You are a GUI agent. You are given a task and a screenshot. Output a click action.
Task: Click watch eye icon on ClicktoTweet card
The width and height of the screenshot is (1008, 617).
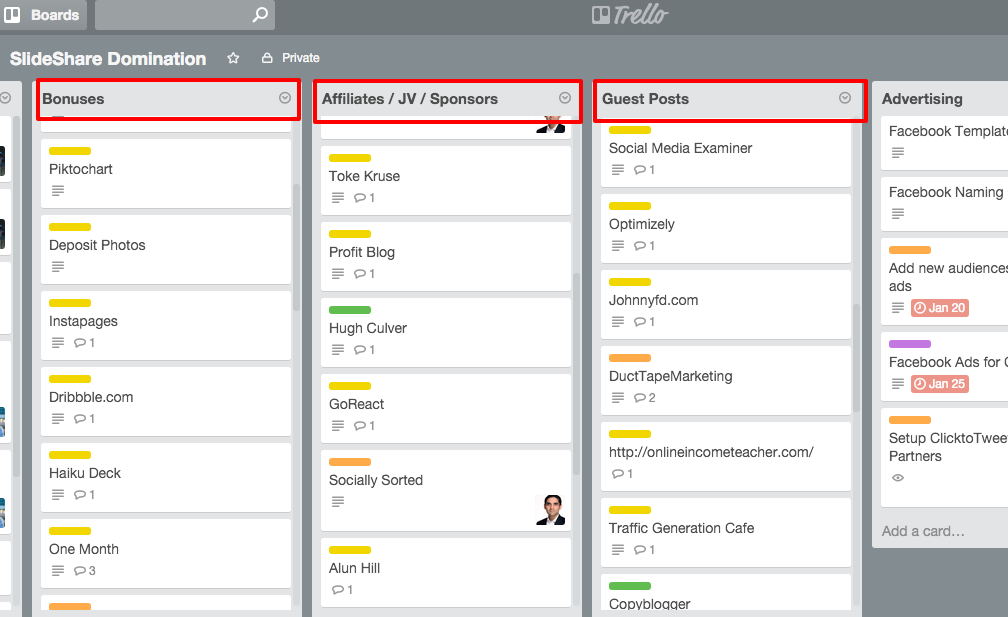898,478
